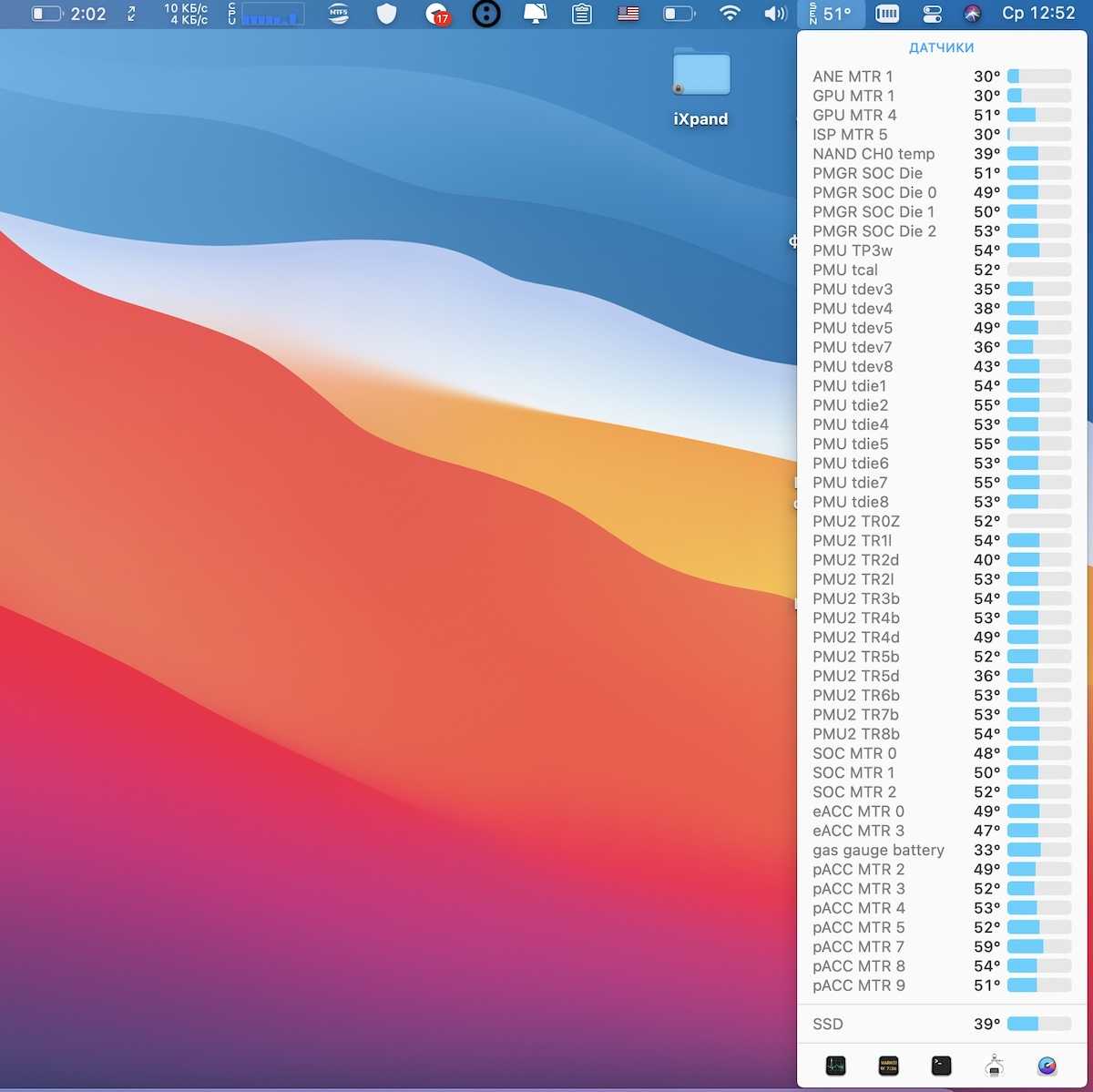Toggle Control Center from the menu bar
The image size is (1093, 1092).
click(x=932, y=14)
